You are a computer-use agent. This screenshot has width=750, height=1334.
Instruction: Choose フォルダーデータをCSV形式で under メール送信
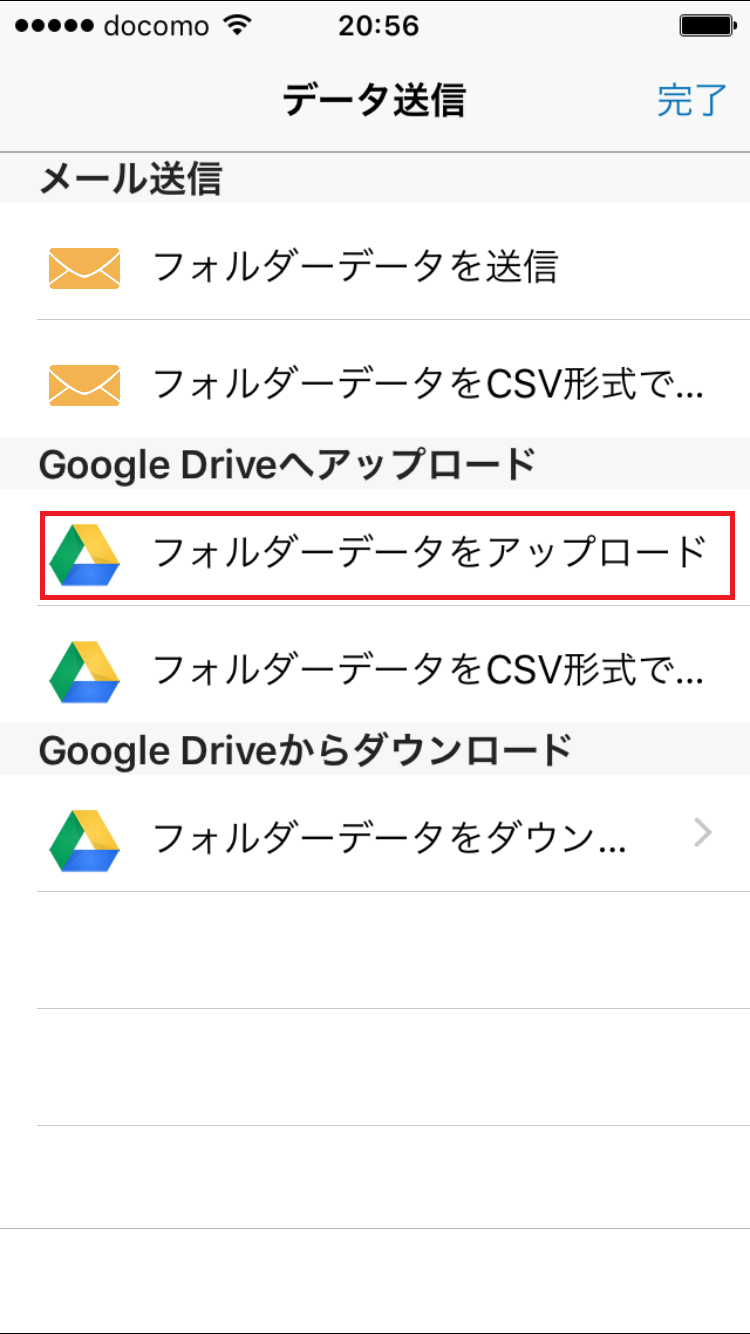click(427, 385)
